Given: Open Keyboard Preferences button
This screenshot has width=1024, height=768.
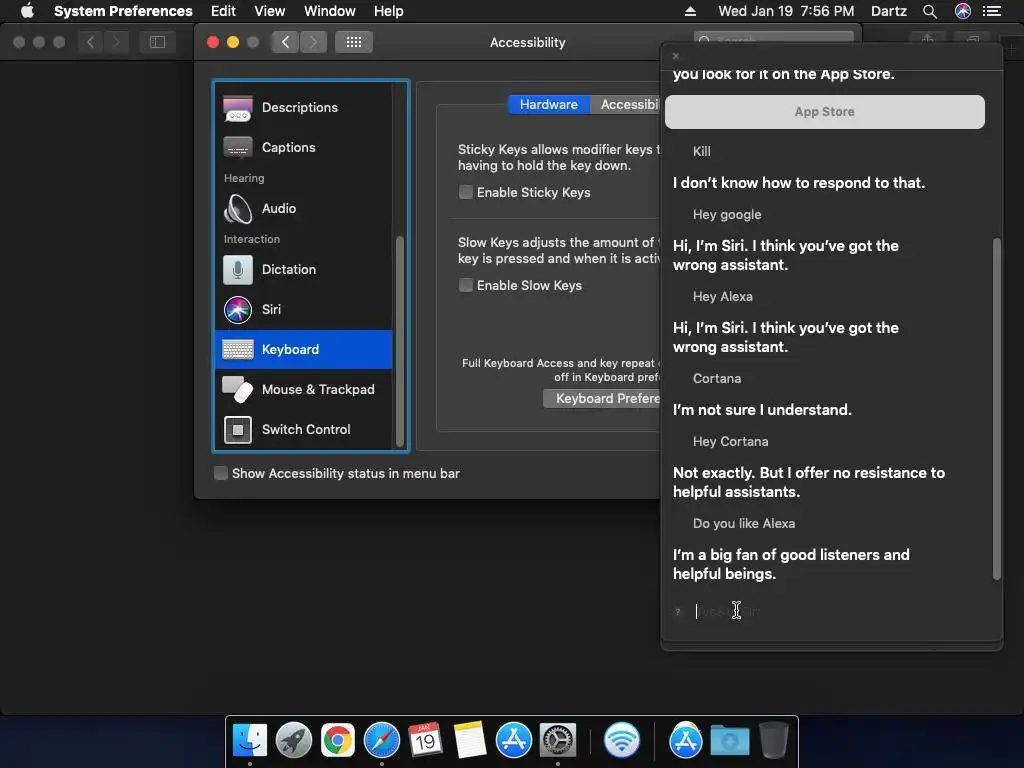Looking at the screenshot, I should coord(602,398).
